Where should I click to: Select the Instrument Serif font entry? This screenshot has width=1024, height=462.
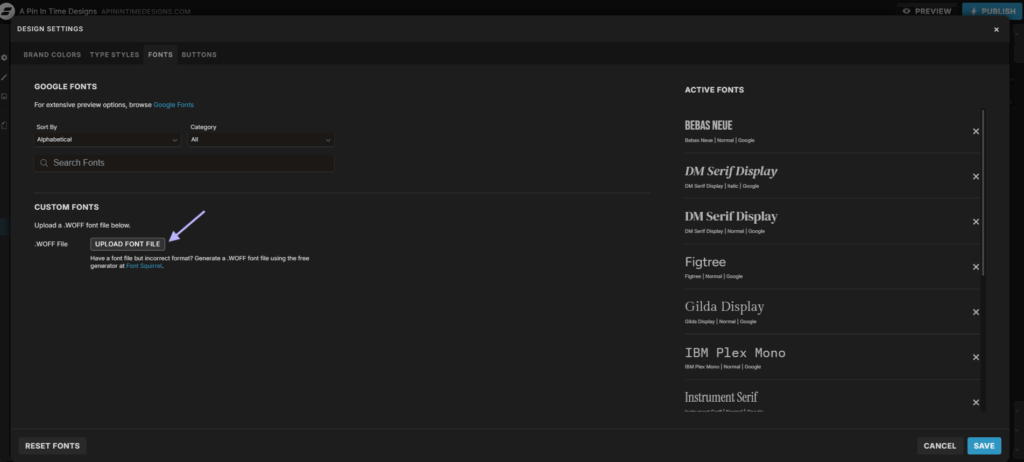click(x=833, y=397)
